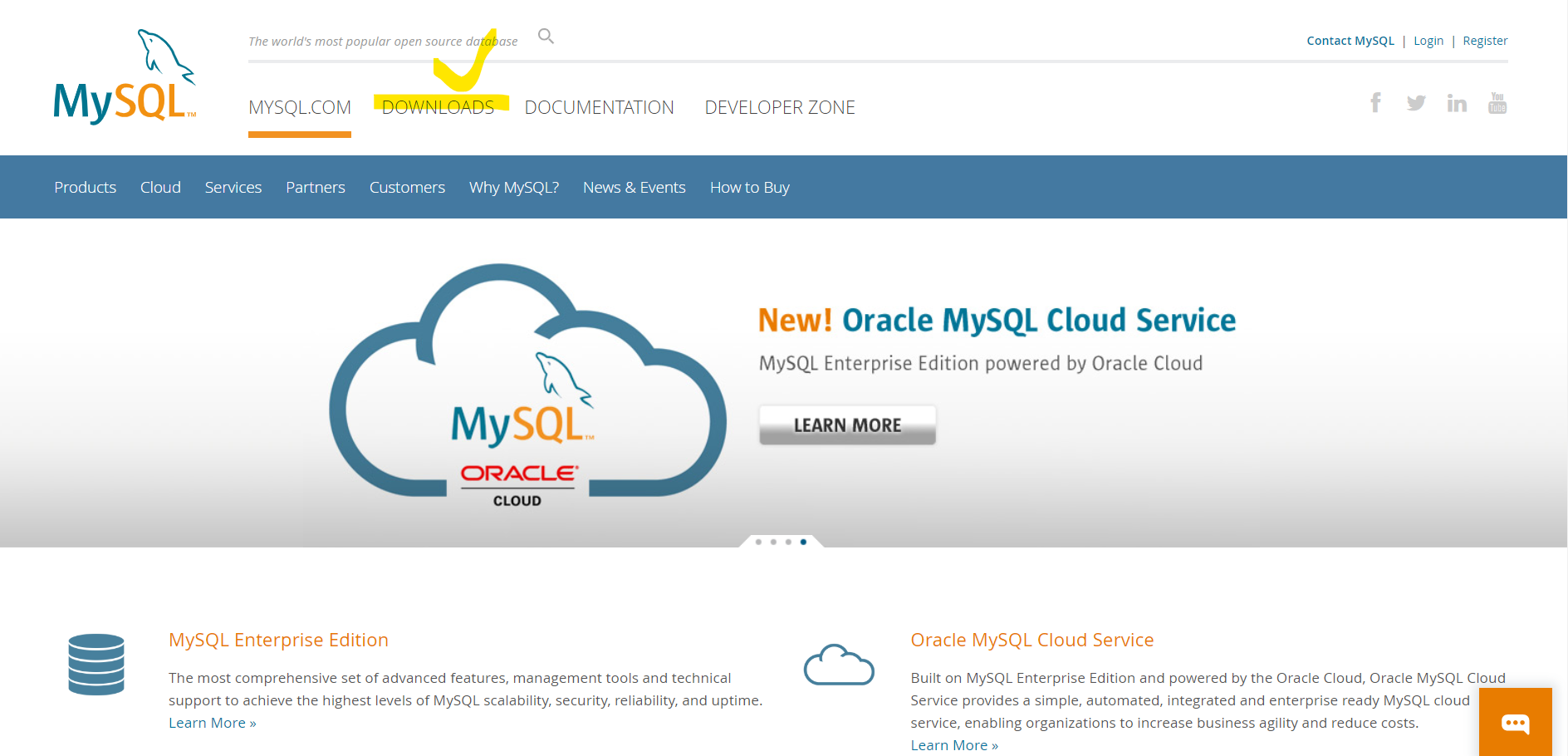This screenshot has height=756, width=1568.
Task: Open News & Events menu item
Action: coord(635,187)
